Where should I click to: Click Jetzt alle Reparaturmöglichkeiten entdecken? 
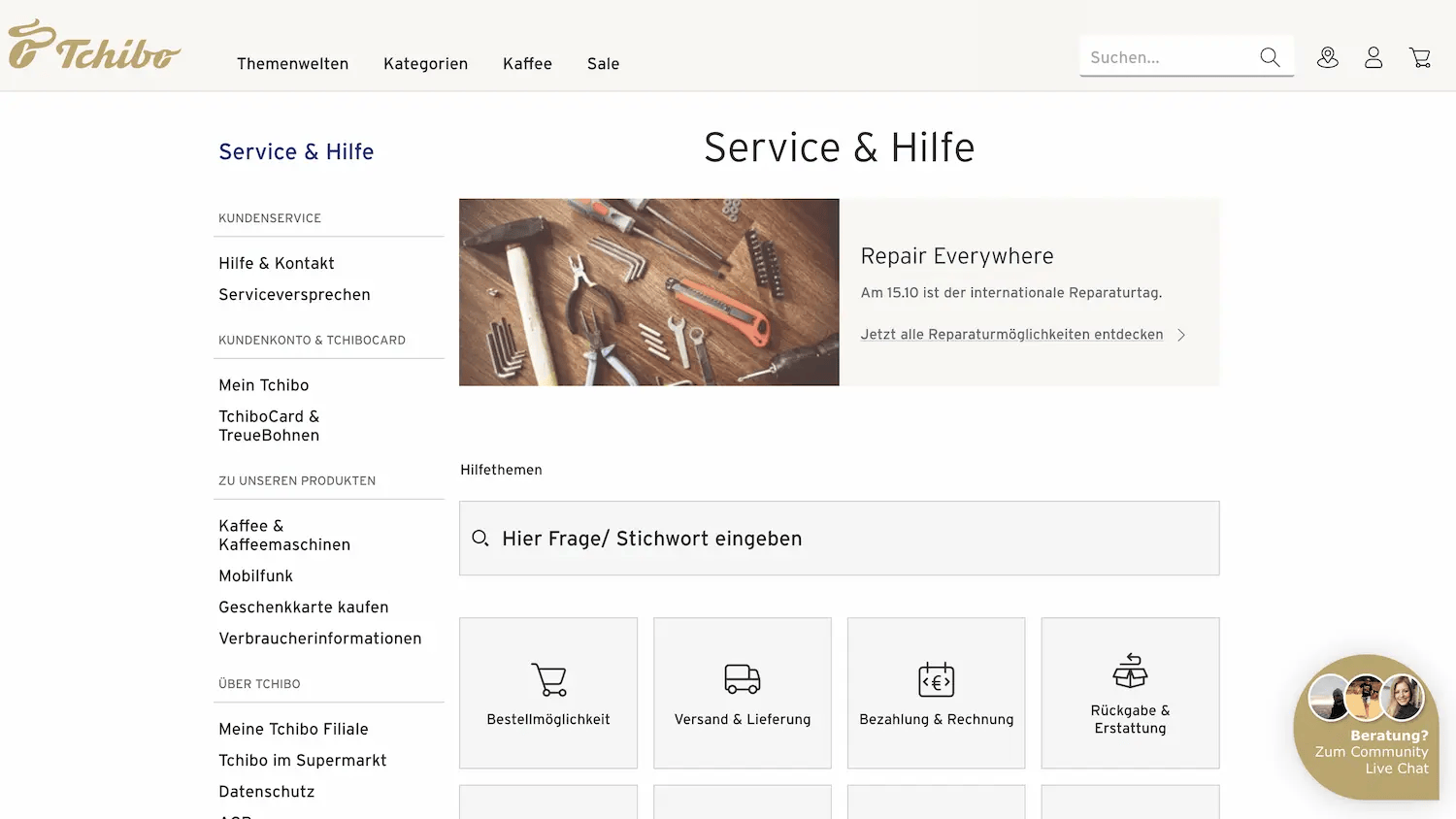click(1011, 335)
